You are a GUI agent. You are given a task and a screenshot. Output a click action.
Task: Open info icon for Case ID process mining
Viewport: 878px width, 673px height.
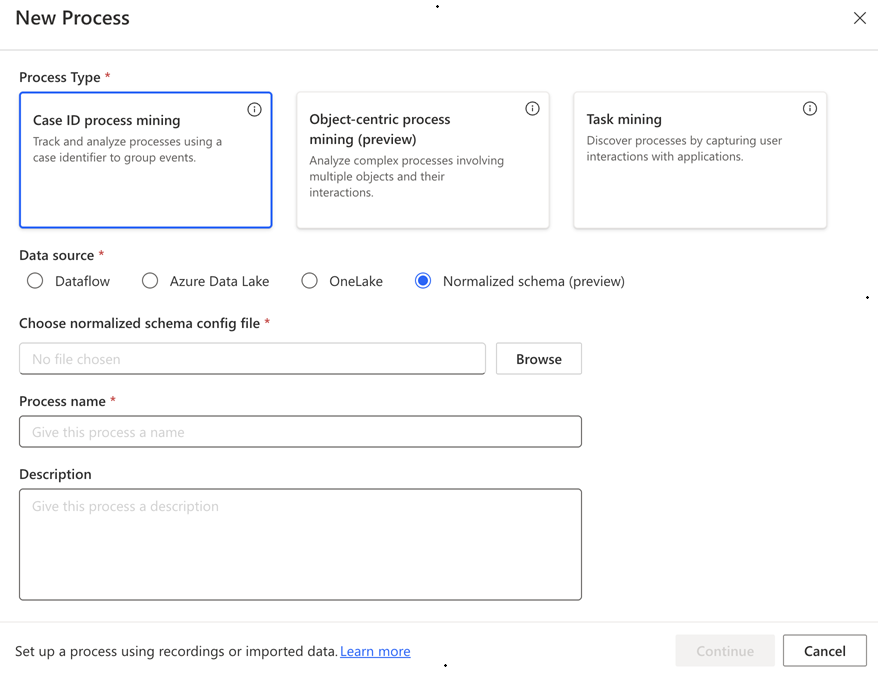click(x=254, y=109)
